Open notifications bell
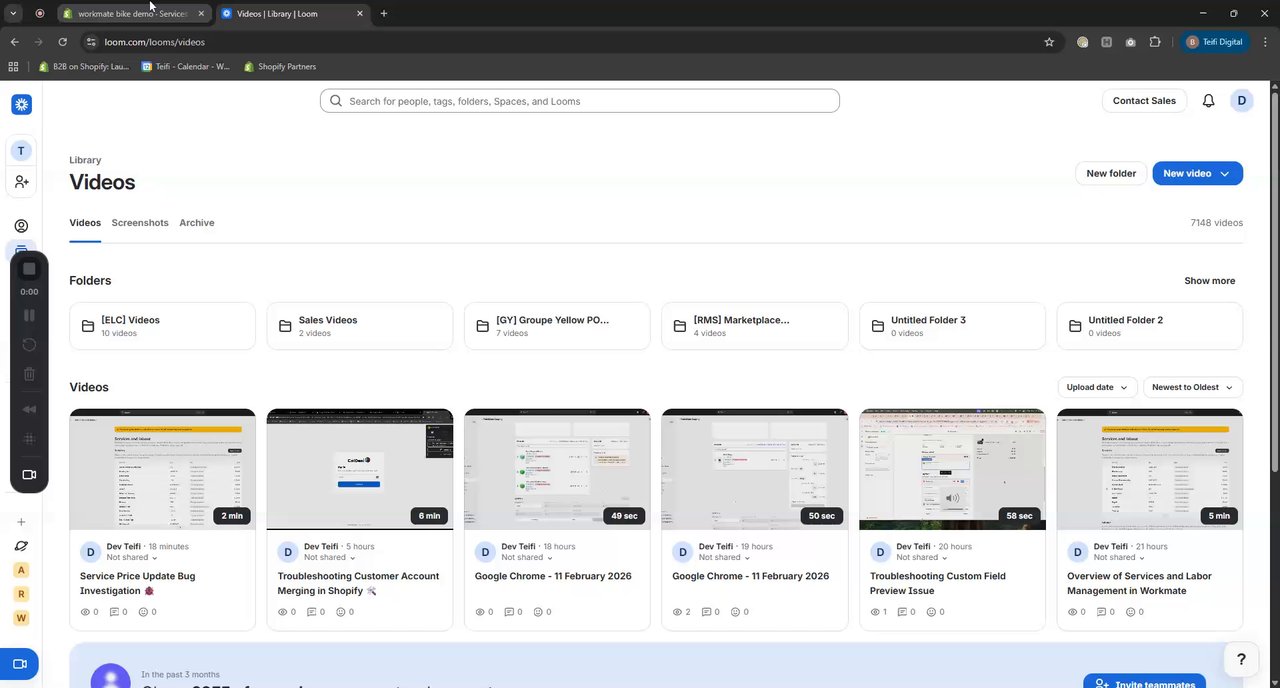This screenshot has height=688, width=1280. coord(1208,101)
